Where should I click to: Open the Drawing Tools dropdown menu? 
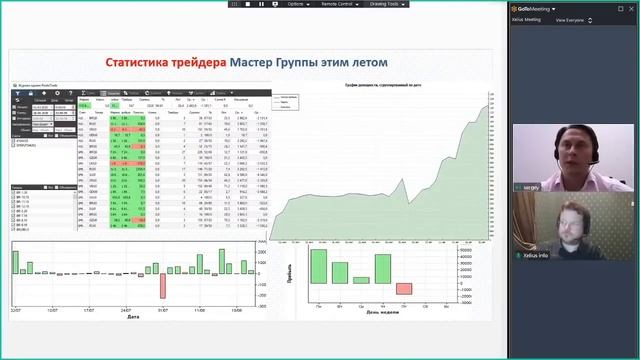coord(387,4)
